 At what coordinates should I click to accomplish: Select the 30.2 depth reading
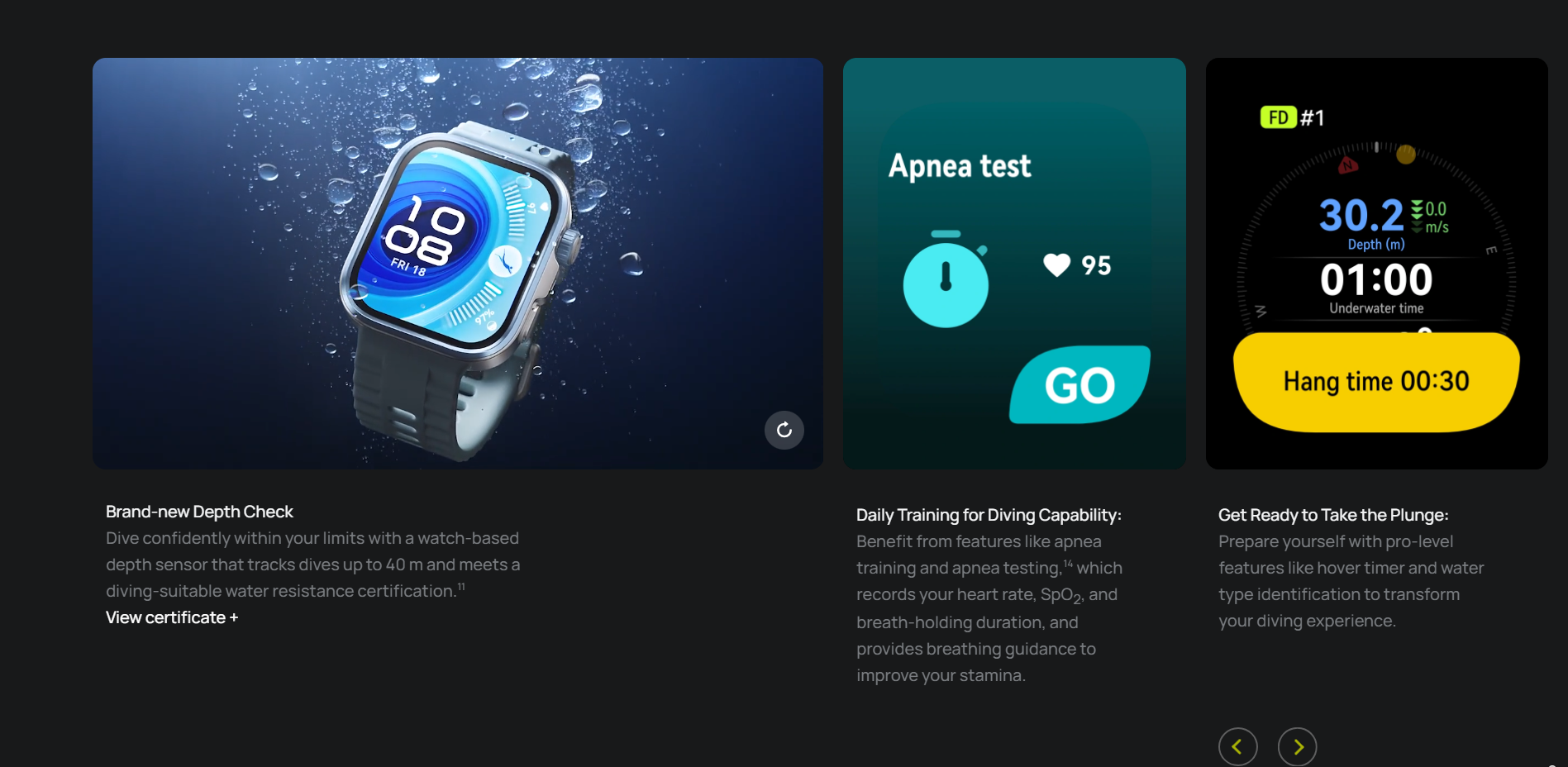click(1361, 216)
